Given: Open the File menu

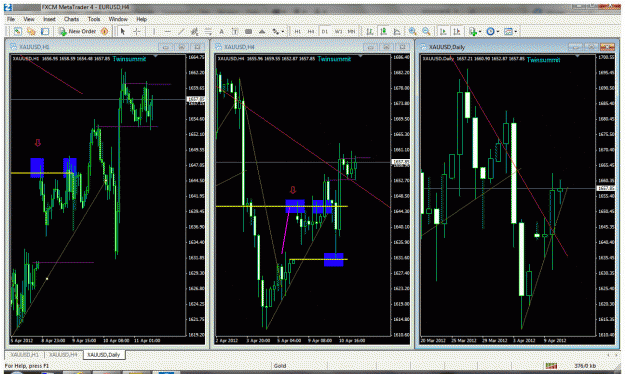Looking at the screenshot, I should point(11,19).
